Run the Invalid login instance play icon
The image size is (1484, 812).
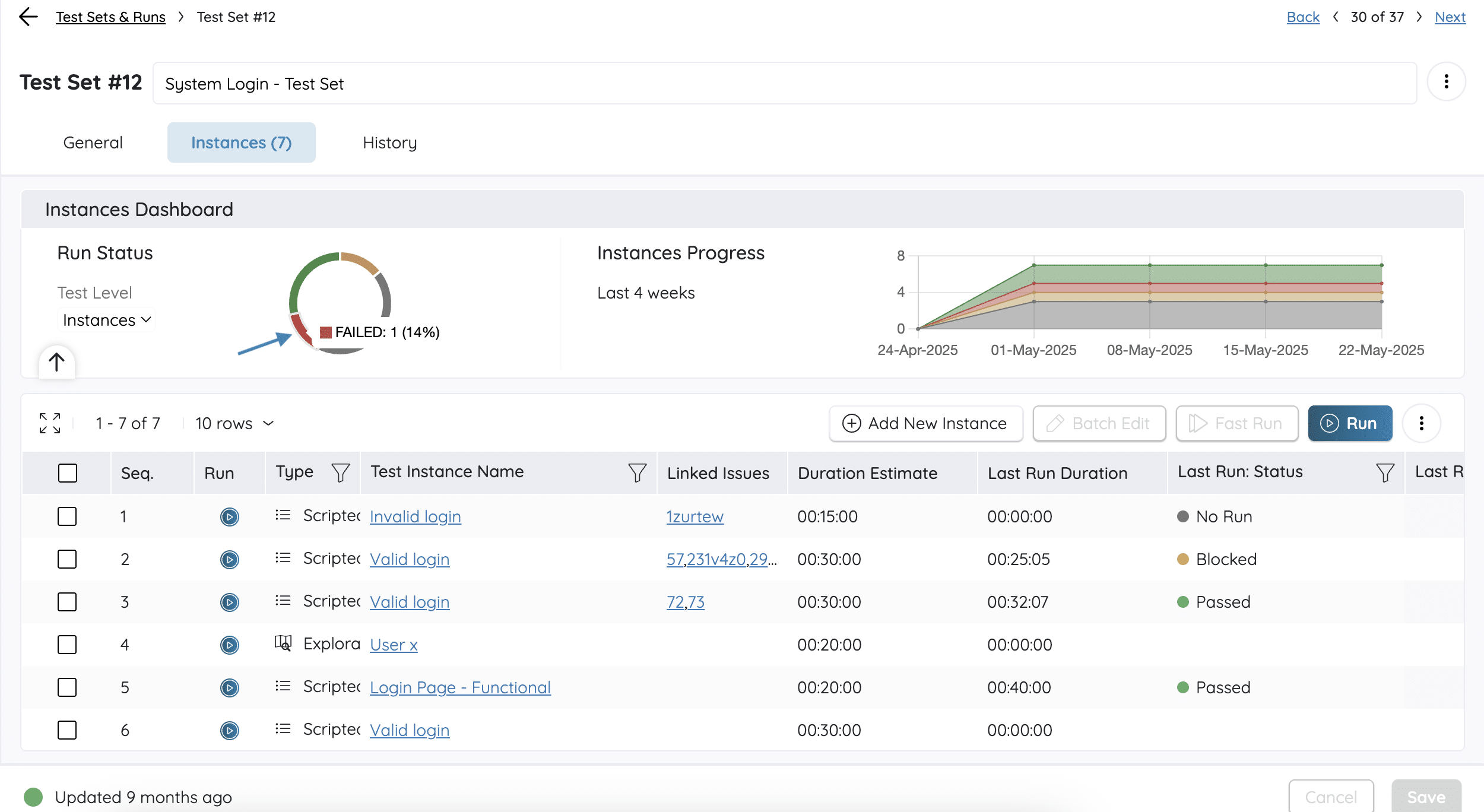click(x=229, y=516)
